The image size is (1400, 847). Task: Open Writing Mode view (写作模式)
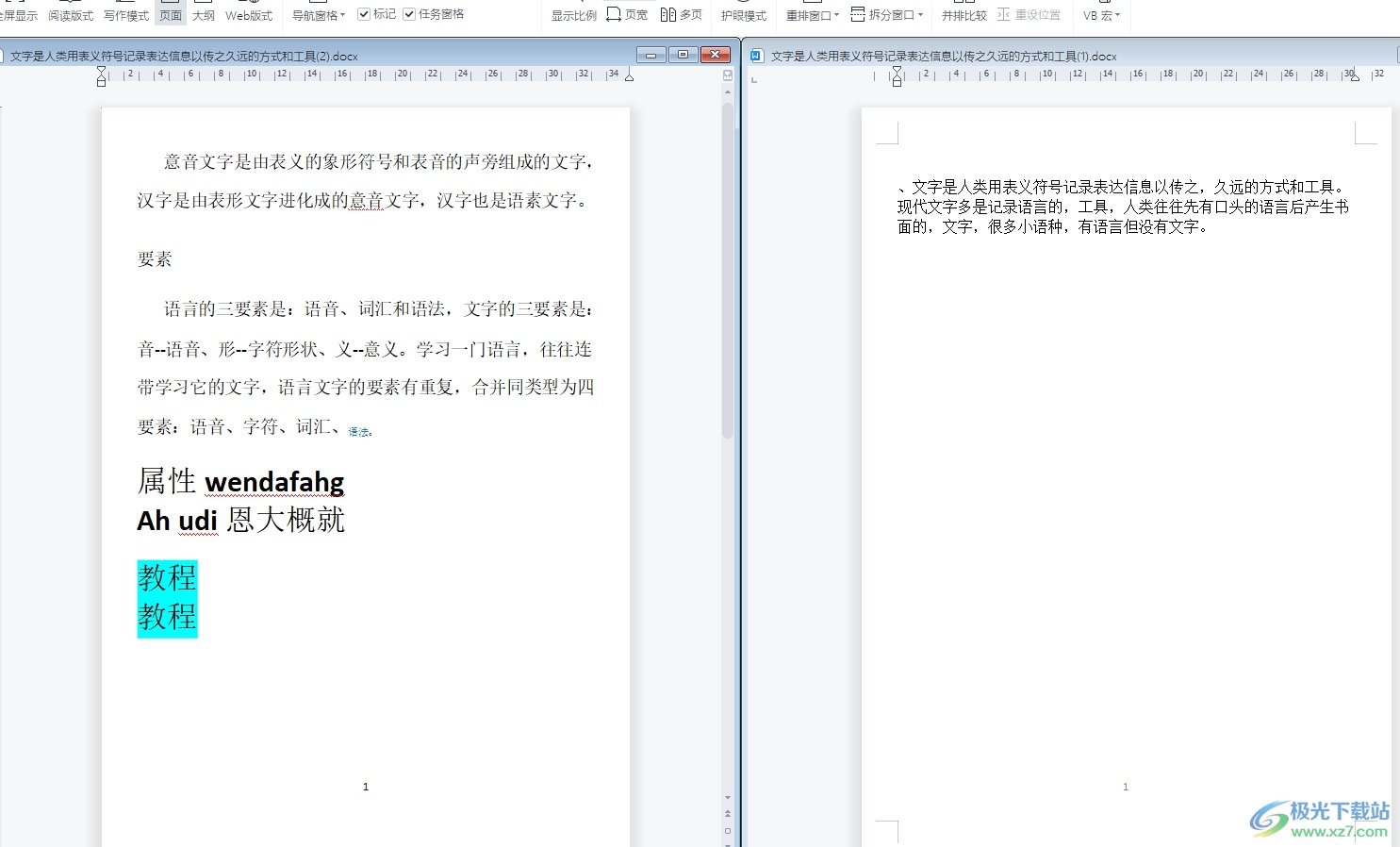pos(126,15)
